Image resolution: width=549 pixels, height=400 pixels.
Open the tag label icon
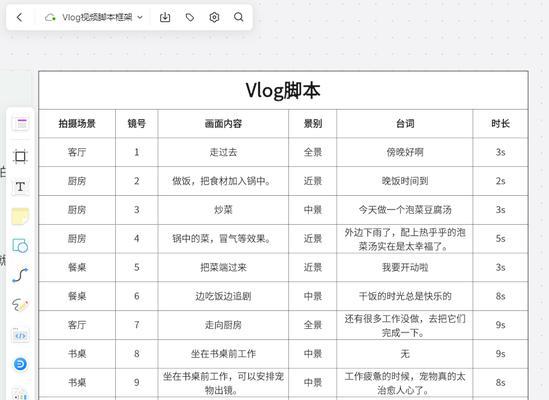[x=190, y=17]
